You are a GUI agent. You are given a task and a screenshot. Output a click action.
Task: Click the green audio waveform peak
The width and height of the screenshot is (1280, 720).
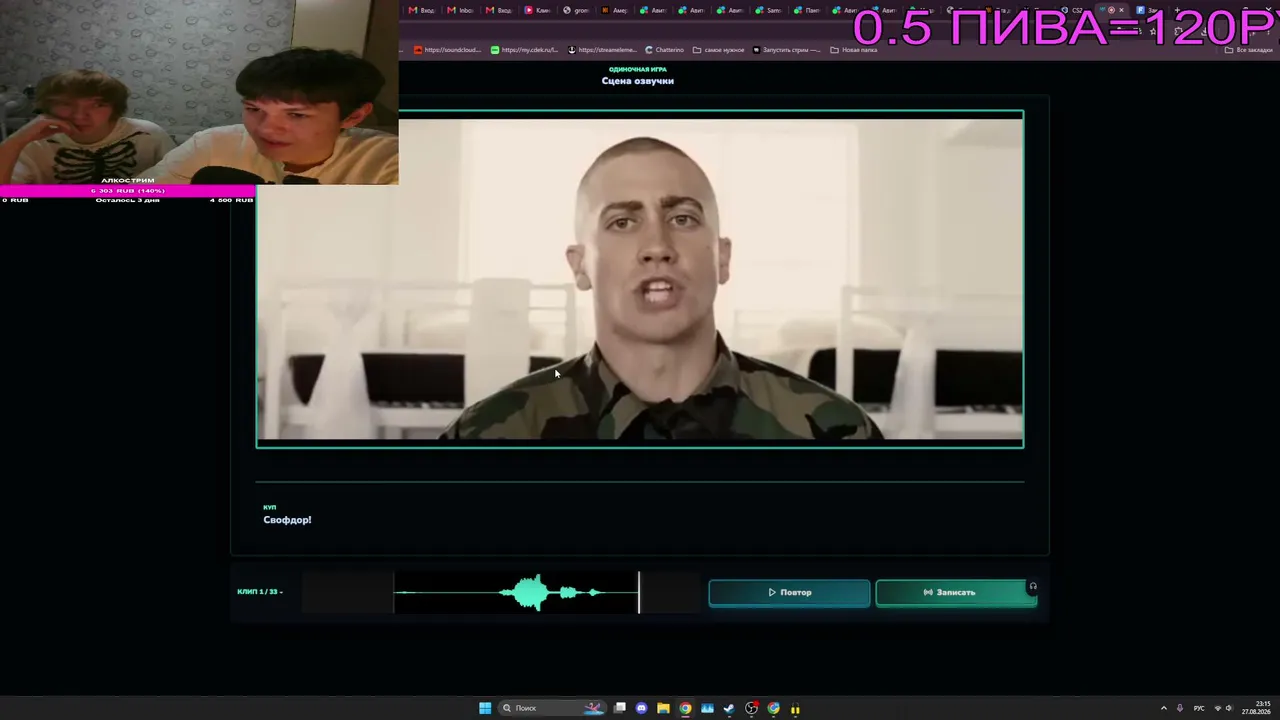pos(530,593)
